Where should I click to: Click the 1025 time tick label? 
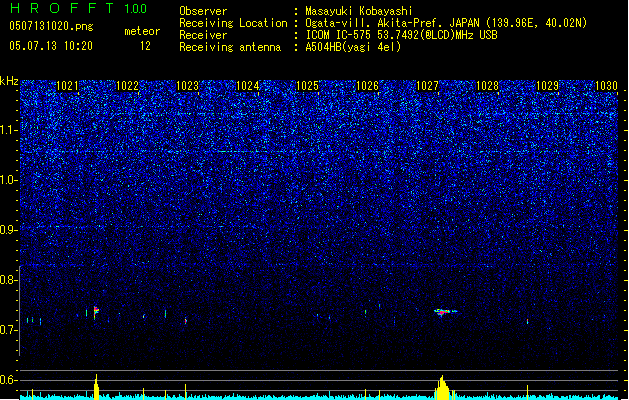pos(307,86)
